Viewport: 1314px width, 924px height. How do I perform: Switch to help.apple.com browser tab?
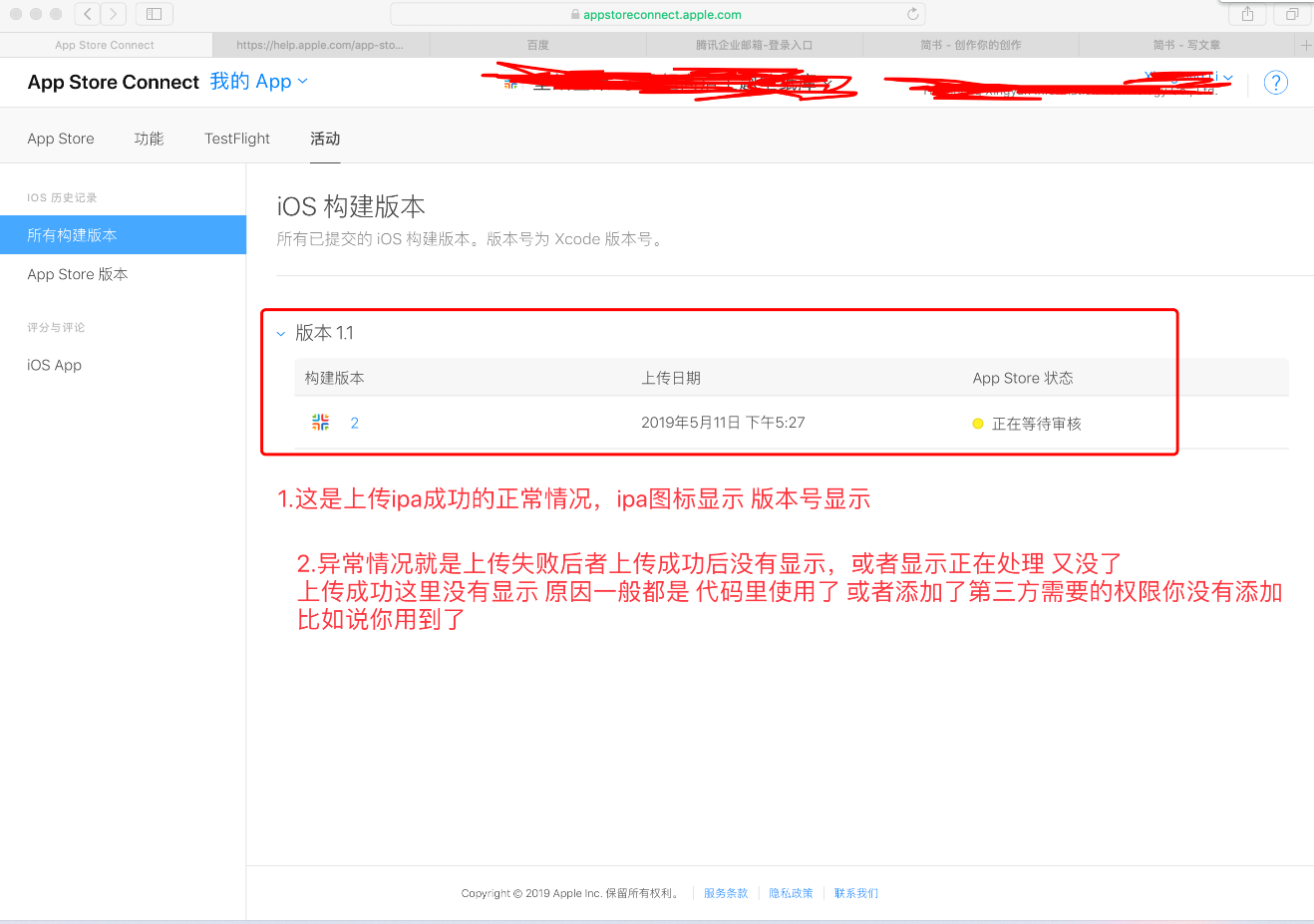(321, 45)
